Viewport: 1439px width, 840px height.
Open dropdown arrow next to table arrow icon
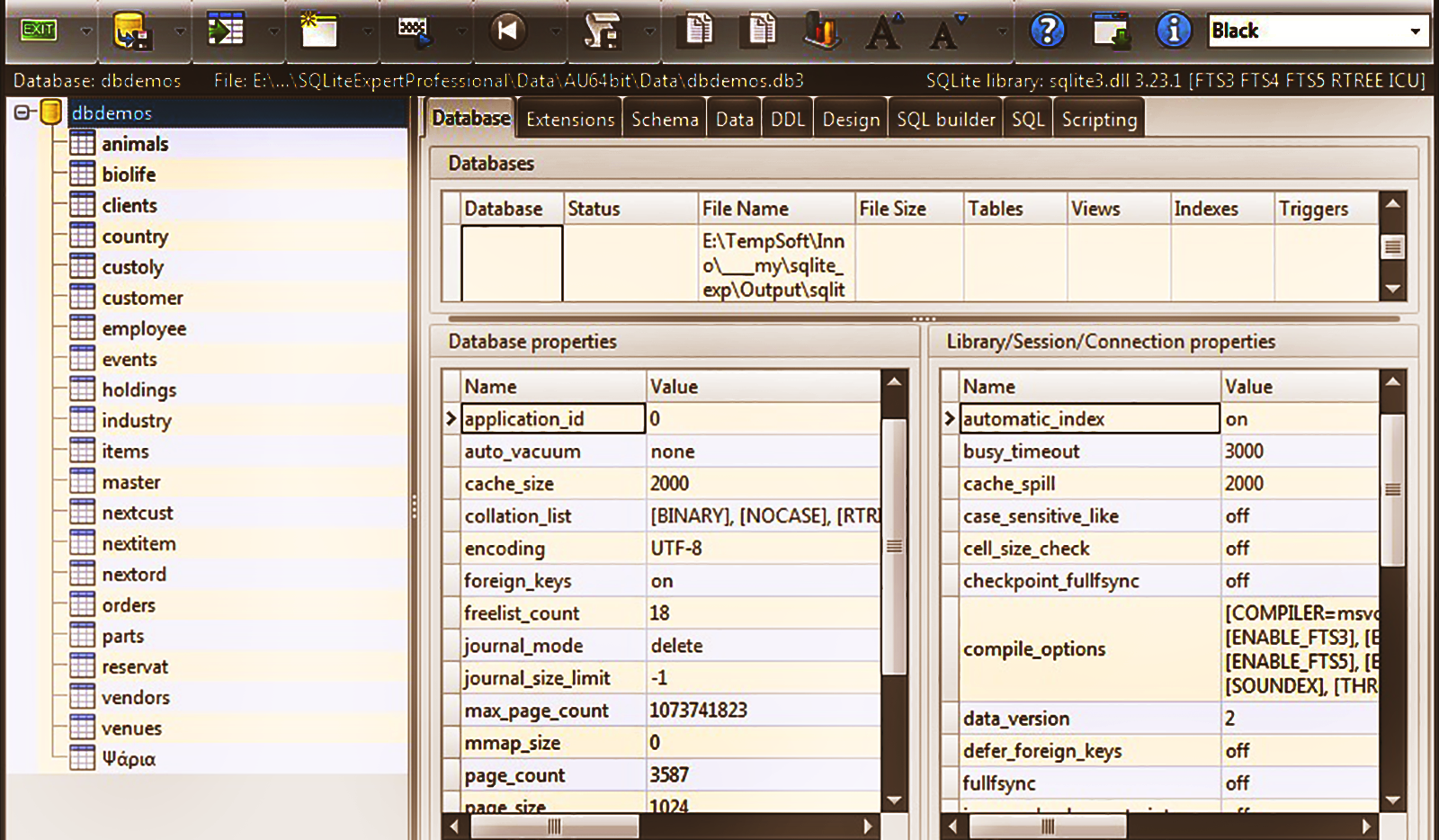point(273,31)
